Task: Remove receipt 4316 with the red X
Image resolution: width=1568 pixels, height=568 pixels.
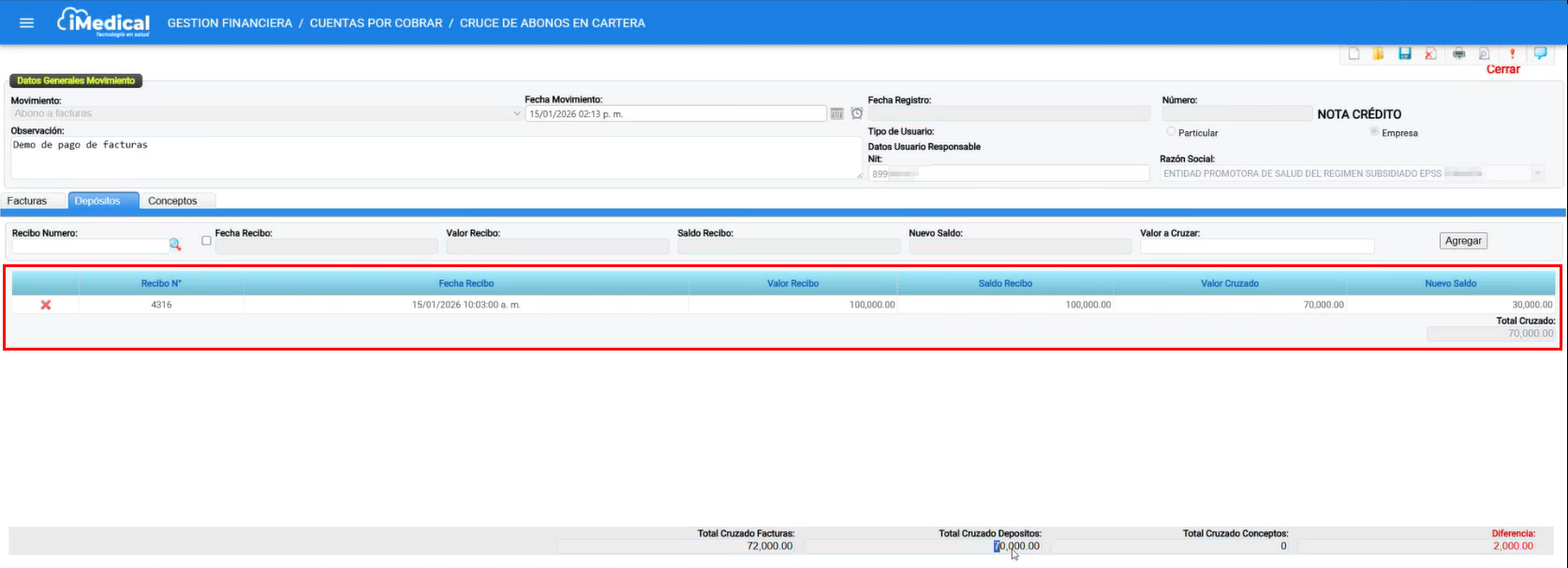Action: pos(46,305)
